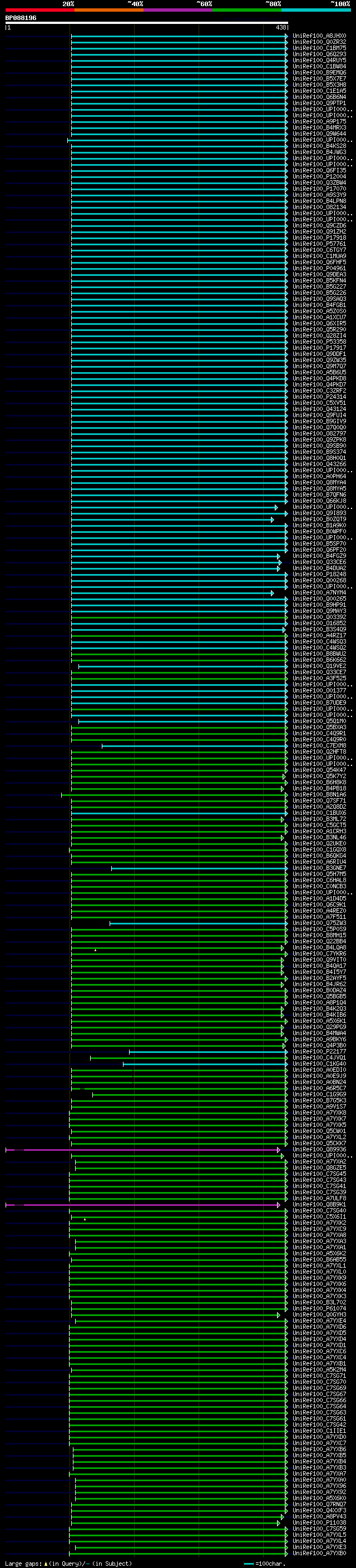Screen dimensions: 356x1568
Task: Click the purple ~60% identity legend segment
Action: pyautogui.click(x=179, y=10)
